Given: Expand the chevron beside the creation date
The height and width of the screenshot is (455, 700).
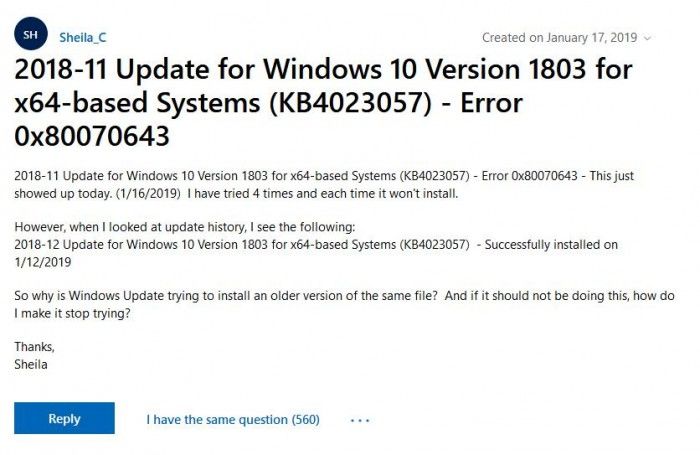Looking at the screenshot, I should pyautogui.click(x=647, y=38).
